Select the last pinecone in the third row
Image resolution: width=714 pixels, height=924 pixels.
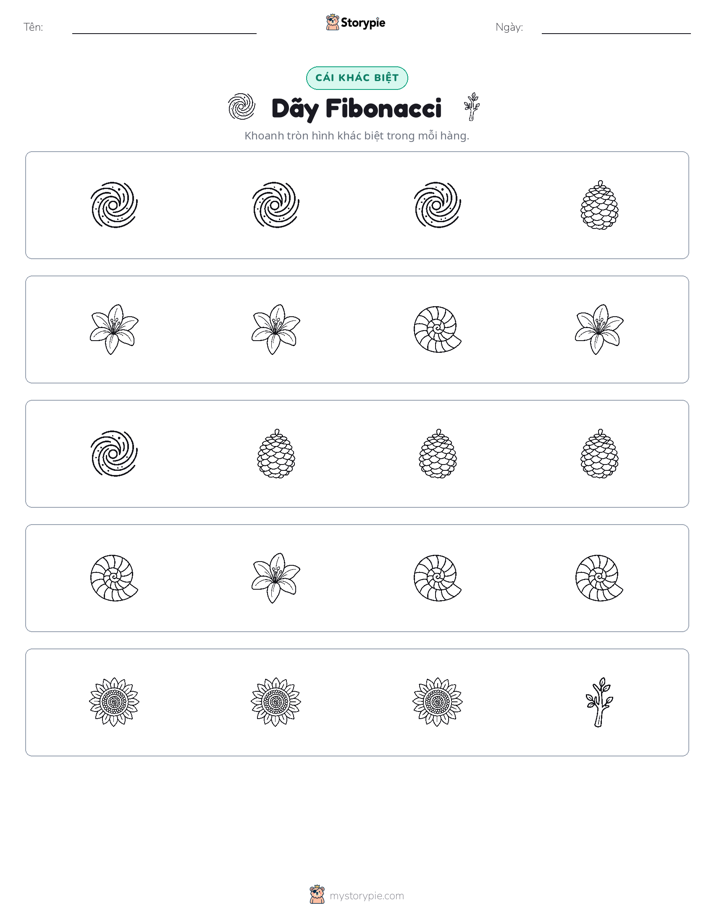pos(599,454)
